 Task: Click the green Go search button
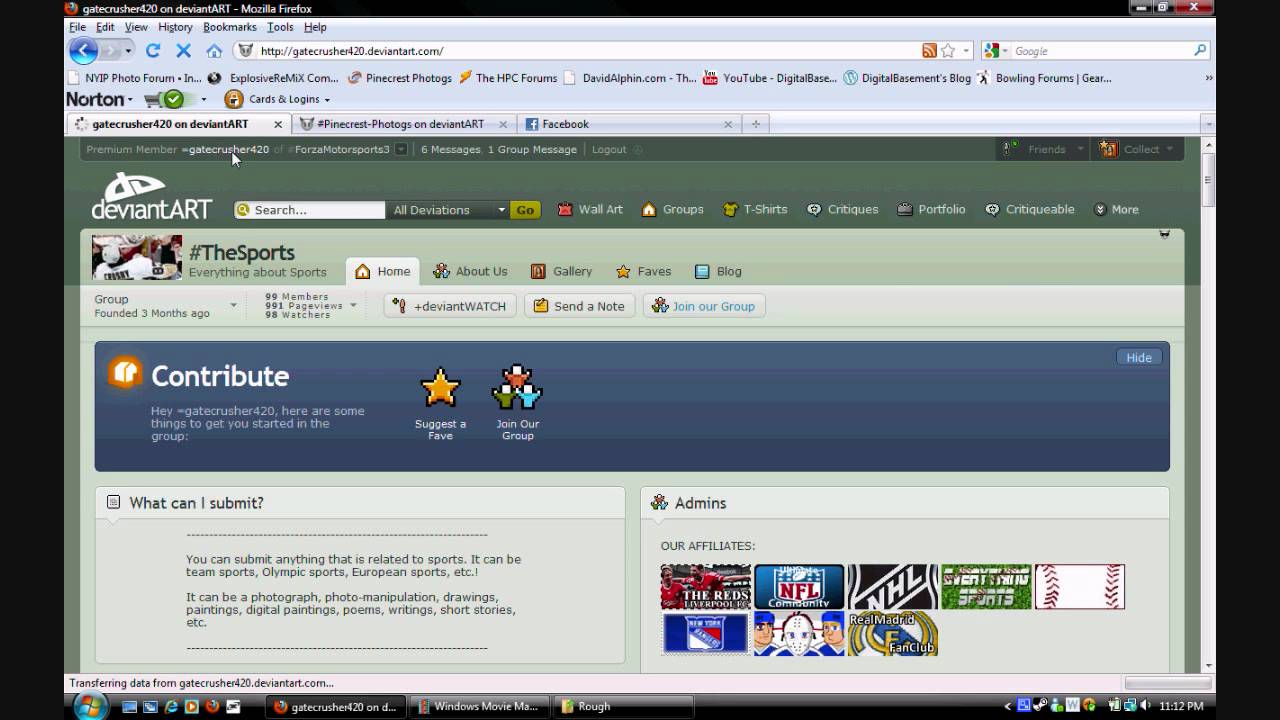525,210
